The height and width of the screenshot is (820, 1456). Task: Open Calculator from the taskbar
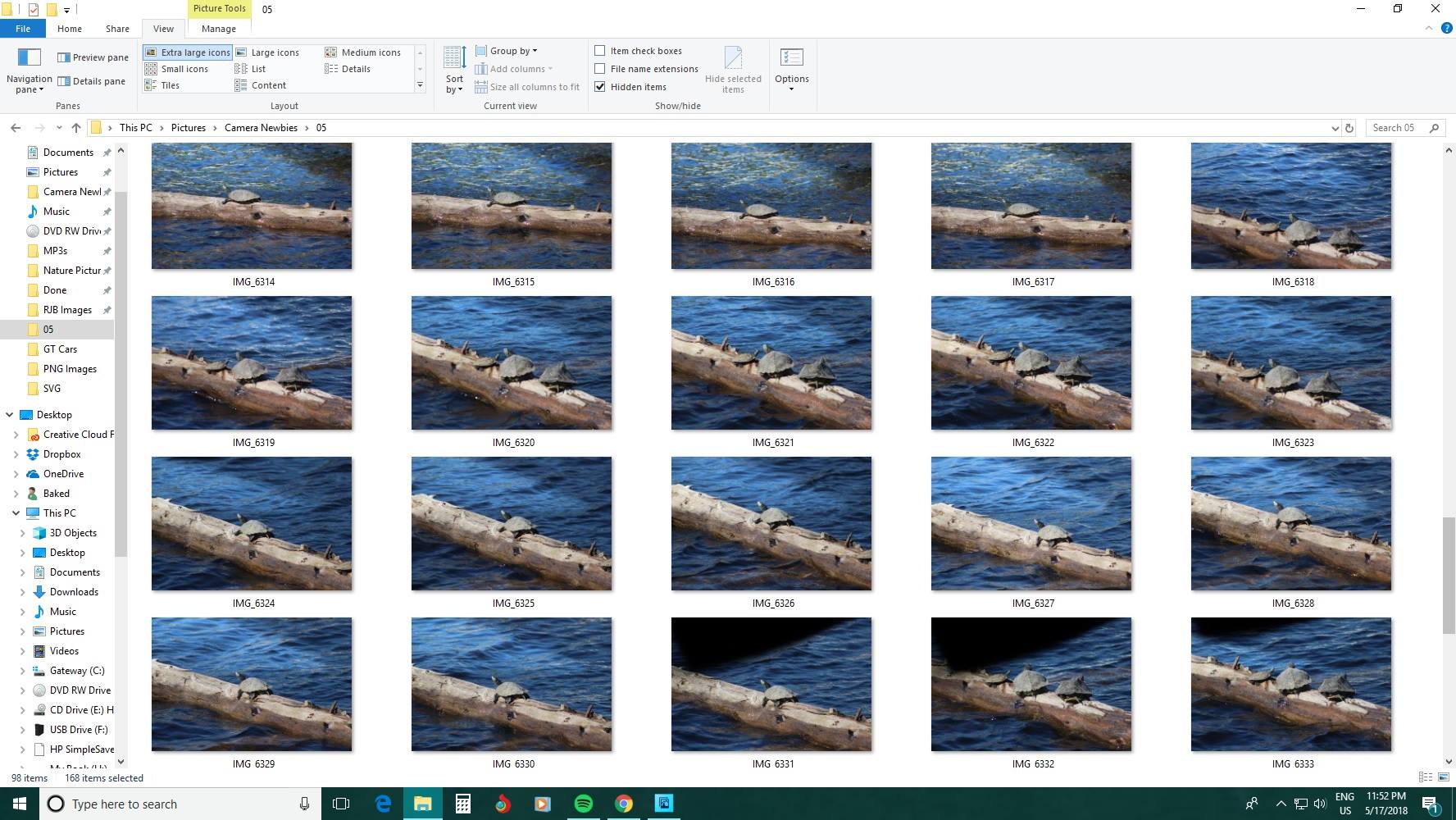pyautogui.click(x=462, y=804)
